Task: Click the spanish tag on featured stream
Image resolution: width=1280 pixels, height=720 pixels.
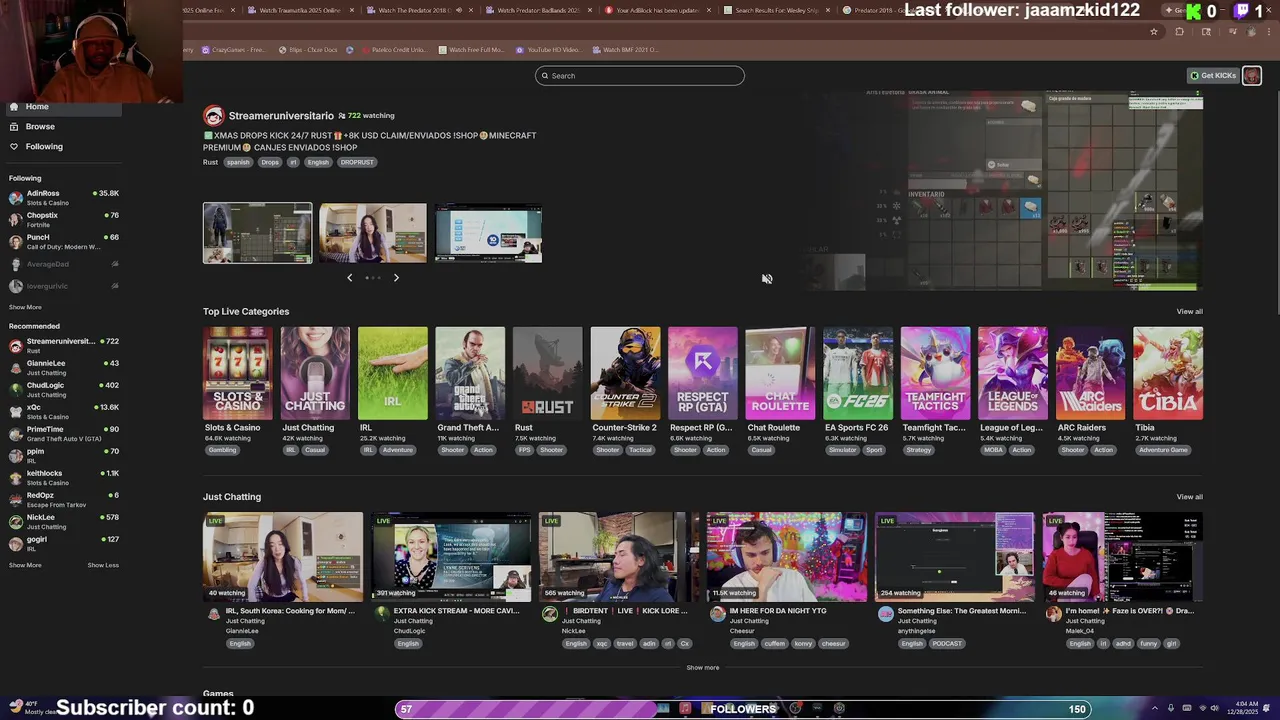Action: tap(238, 162)
